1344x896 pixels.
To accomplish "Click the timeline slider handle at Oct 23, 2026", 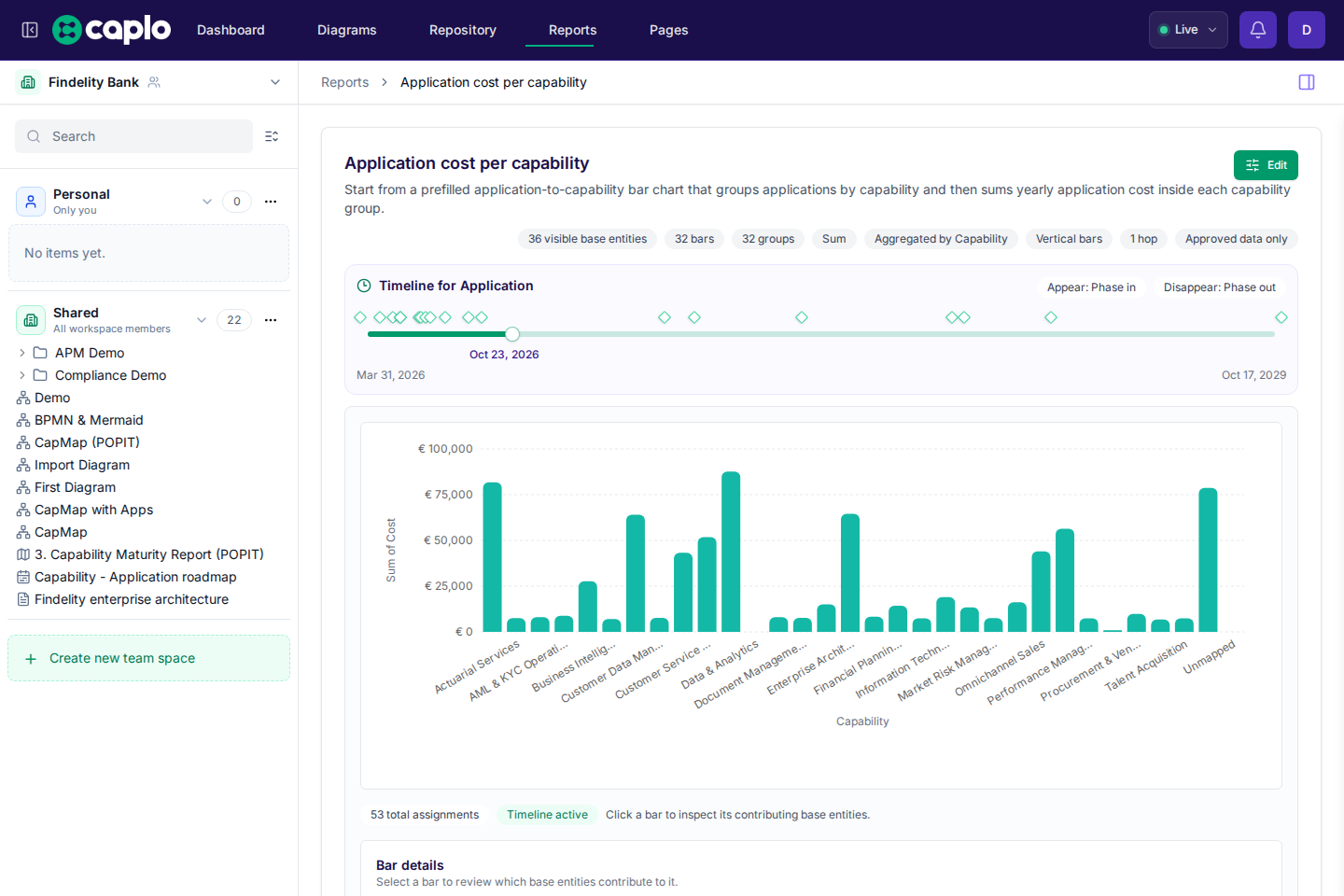I will tap(512, 334).
